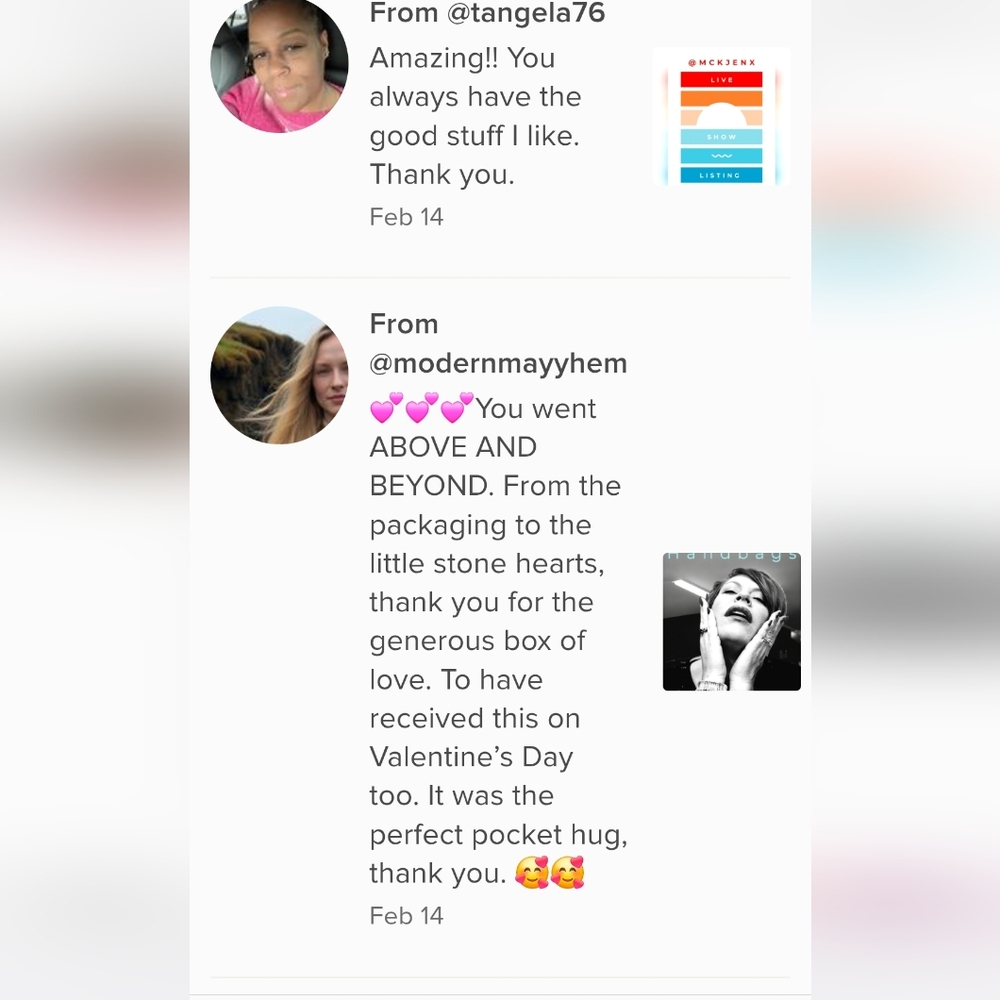The width and height of the screenshot is (1000, 1000).
Task: Click 'From' label above @modernmayyhem
Action: coord(404,324)
